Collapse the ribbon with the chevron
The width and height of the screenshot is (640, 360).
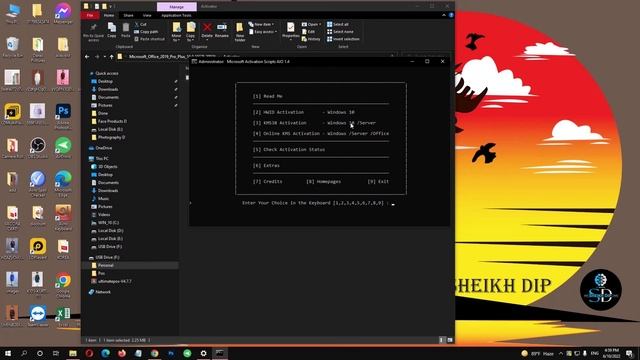[x=444, y=16]
